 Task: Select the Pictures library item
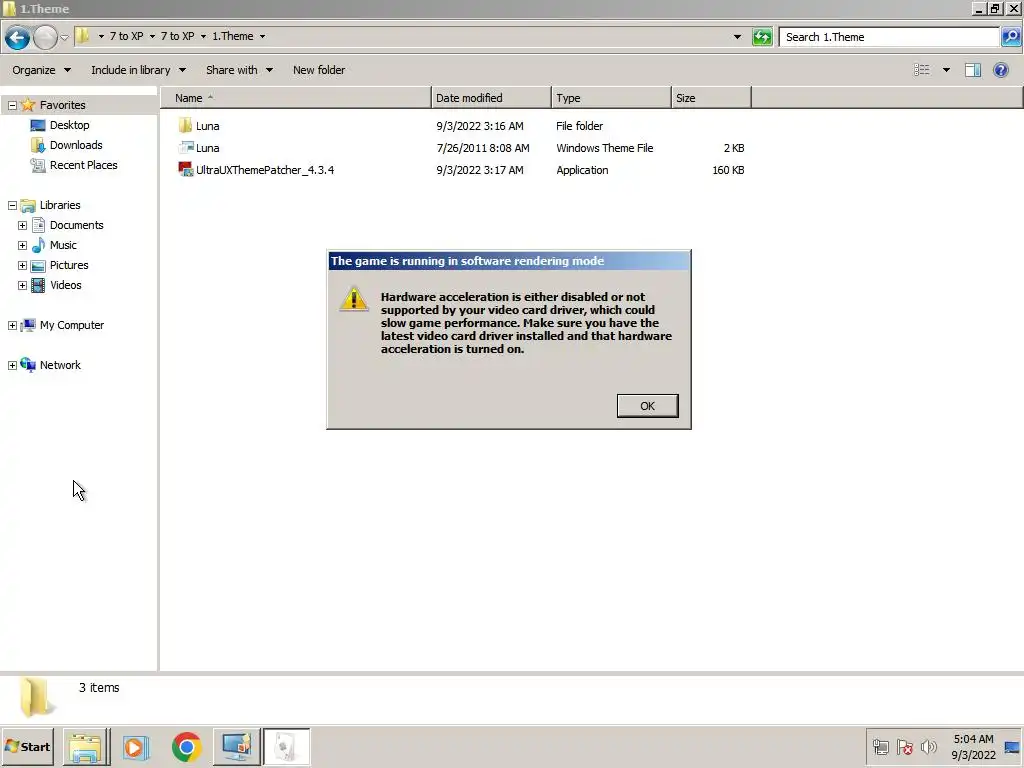[60, 265]
